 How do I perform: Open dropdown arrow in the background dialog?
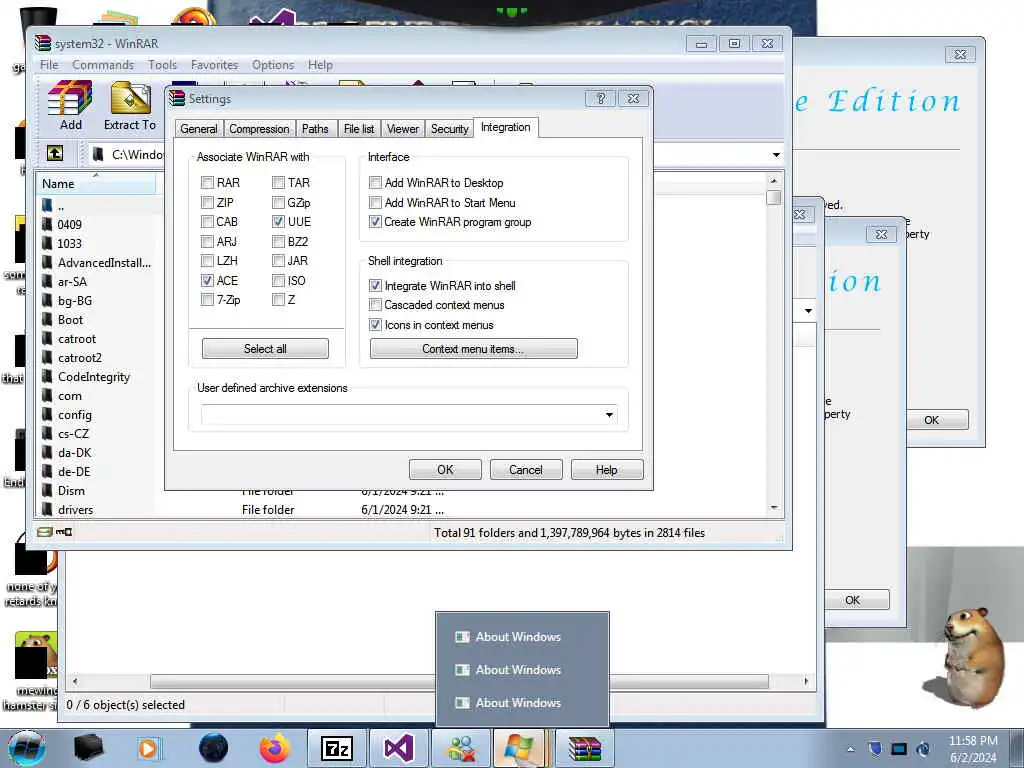pyautogui.click(x=808, y=311)
